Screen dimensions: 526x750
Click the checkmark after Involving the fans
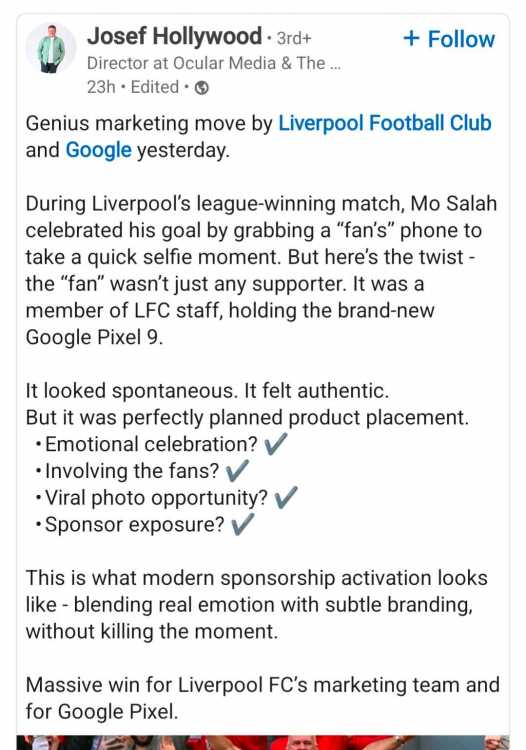237,470
